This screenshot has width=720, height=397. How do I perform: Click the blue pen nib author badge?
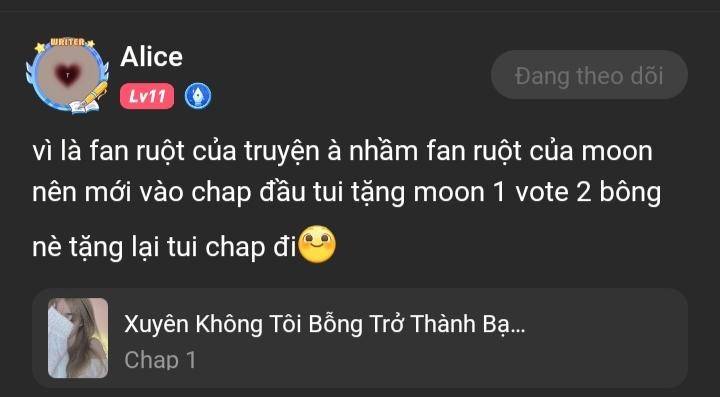pos(198,96)
